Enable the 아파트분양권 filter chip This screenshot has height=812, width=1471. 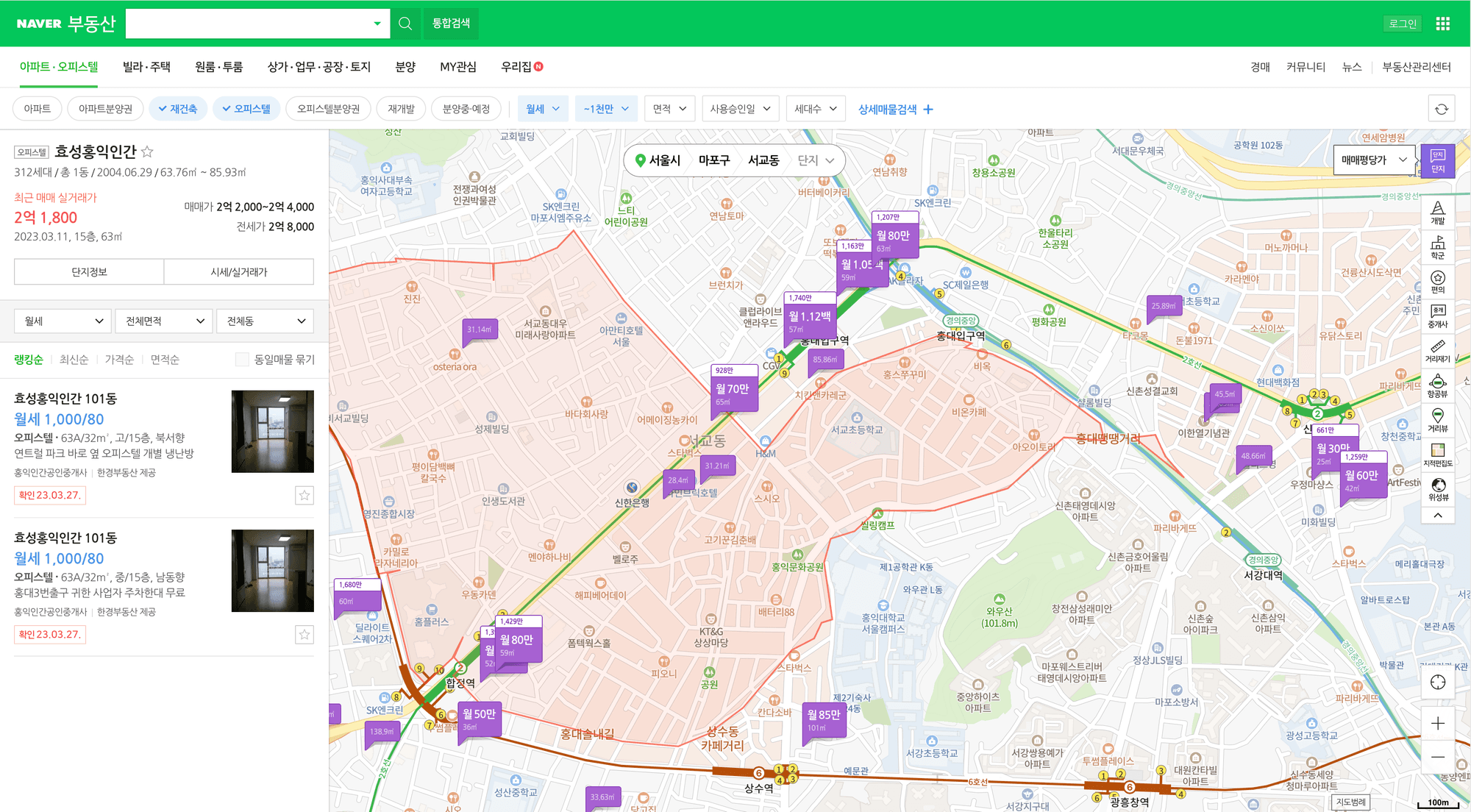click(x=105, y=109)
